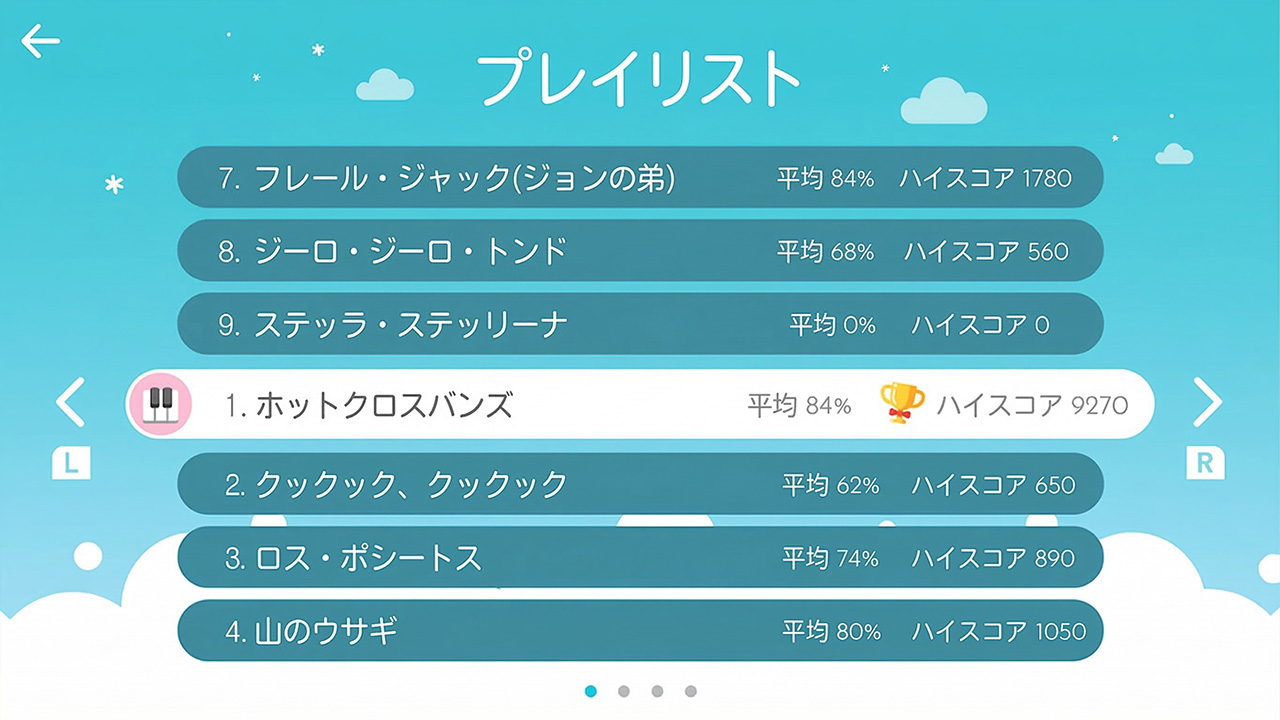The height and width of the screenshot is (720, 1280).
Task: Open song 8 ジーロ・ジーロ・トンド
Action: tap(640, 251)
